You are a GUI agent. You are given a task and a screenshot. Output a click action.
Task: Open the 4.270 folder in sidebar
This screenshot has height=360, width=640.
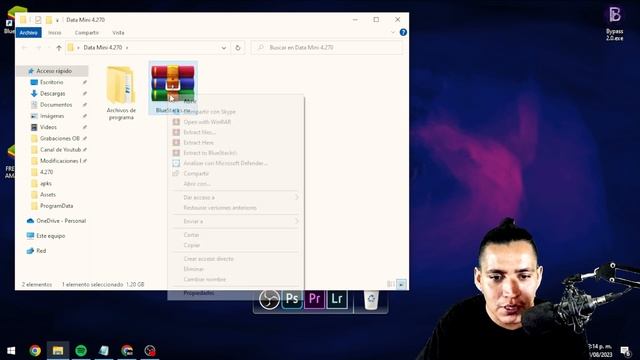46,172
